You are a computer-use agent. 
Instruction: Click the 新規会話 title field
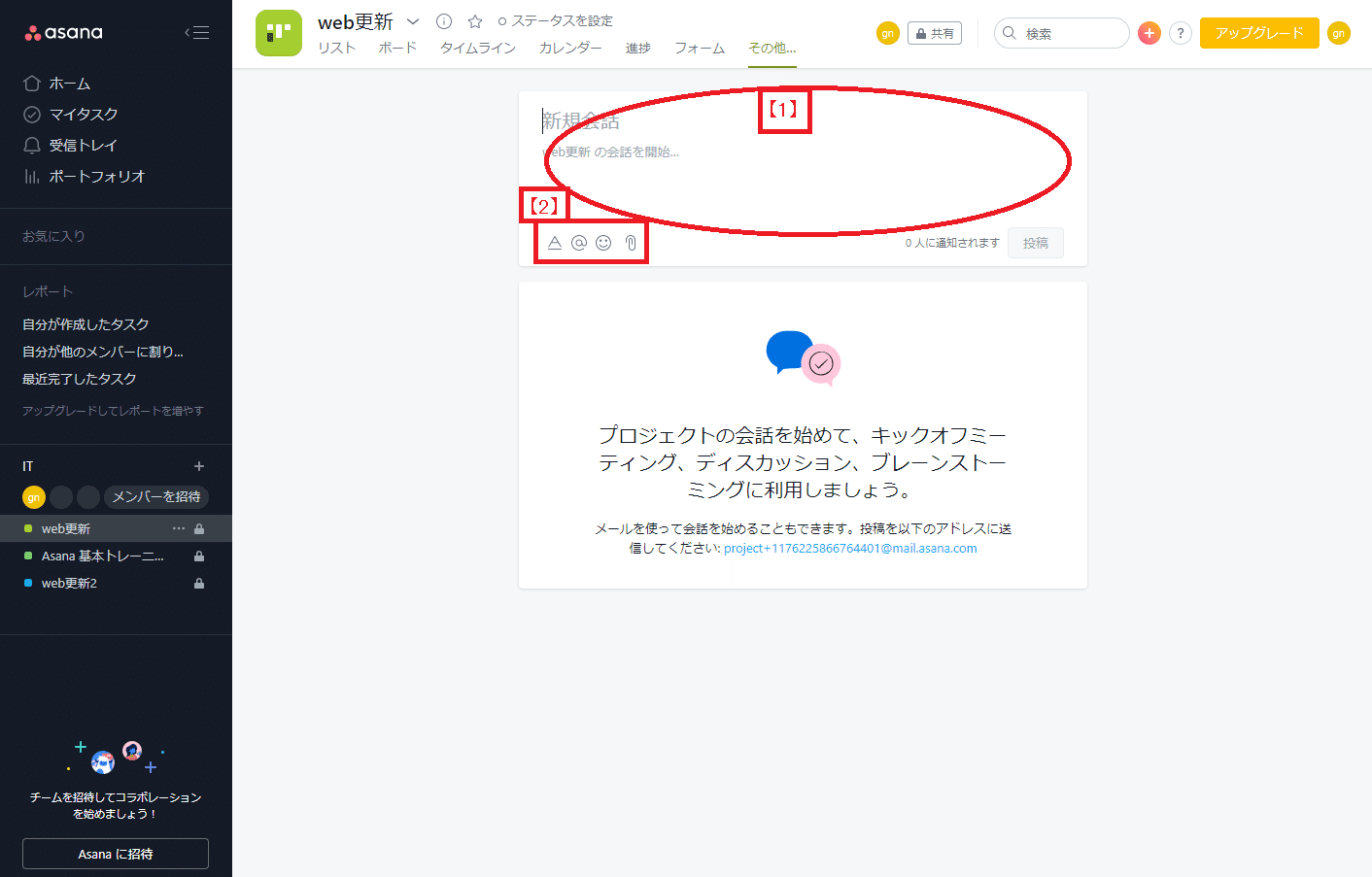tap(803, 121)
